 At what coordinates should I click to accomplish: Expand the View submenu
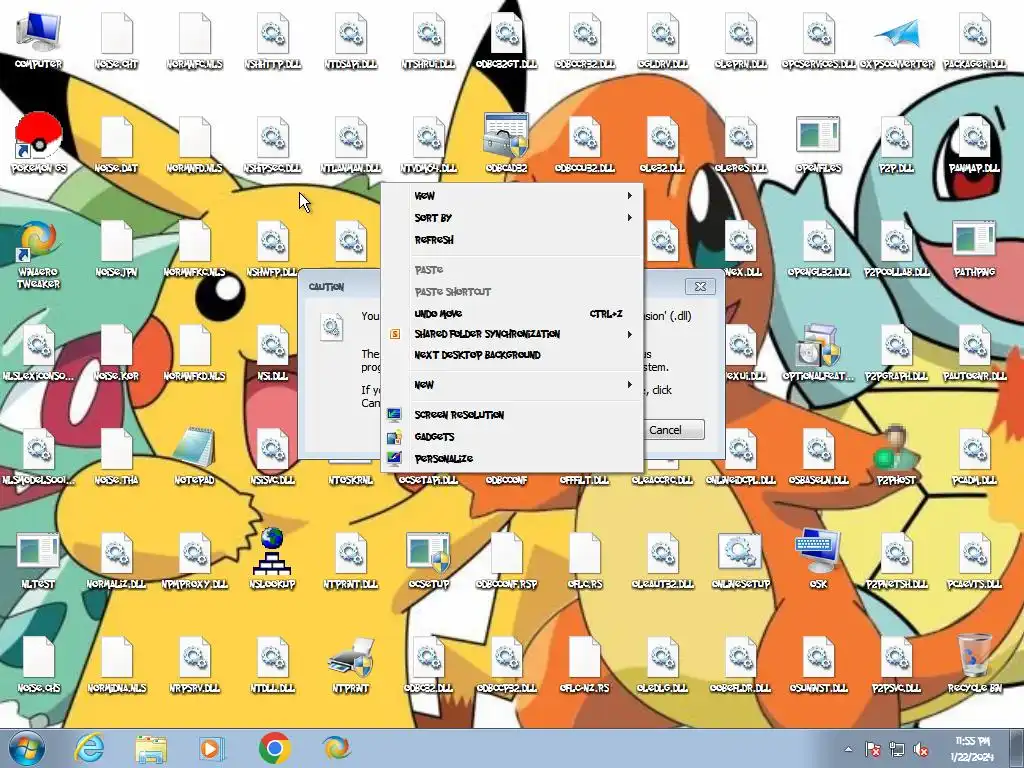pyautogui.click(x=513, y=195)
